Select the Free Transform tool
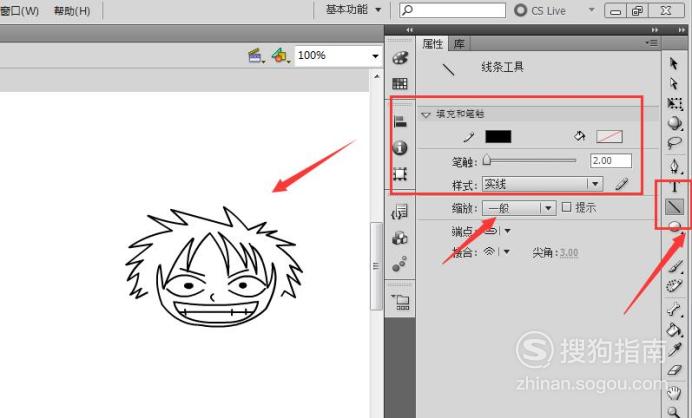This screenshot has height=418, width=692. (x=674, y=103)
